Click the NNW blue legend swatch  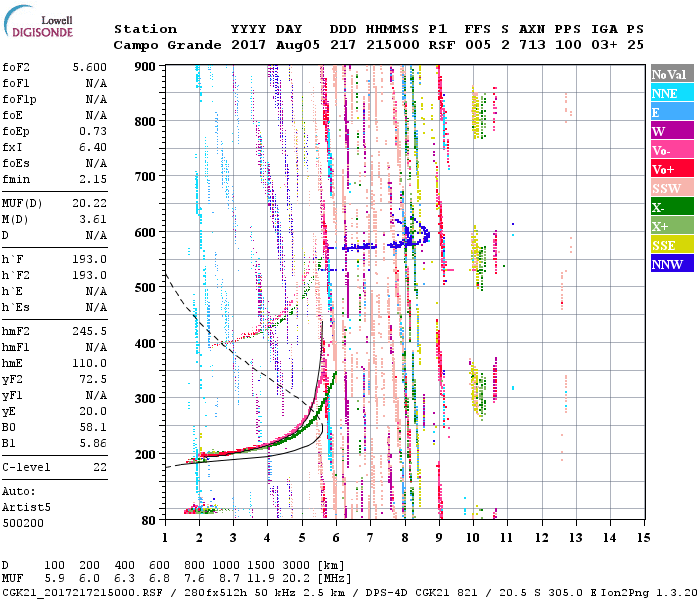tap(671, 264)
